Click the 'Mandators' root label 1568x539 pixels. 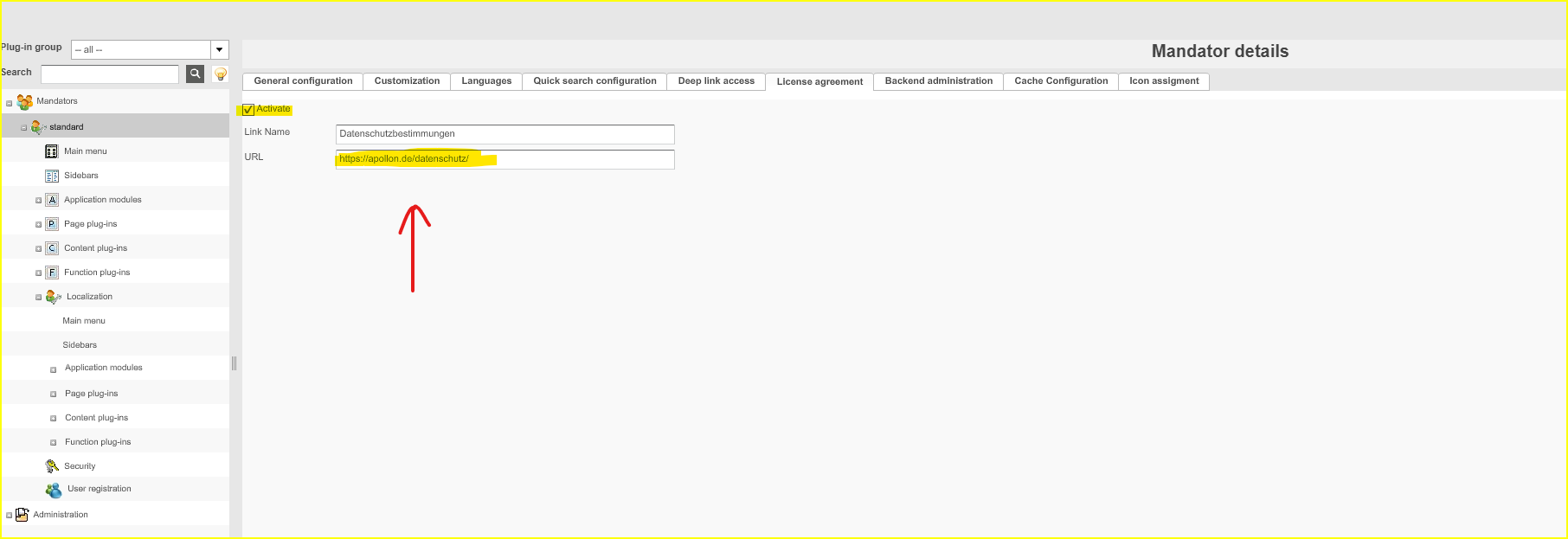[x=57, y=101]
